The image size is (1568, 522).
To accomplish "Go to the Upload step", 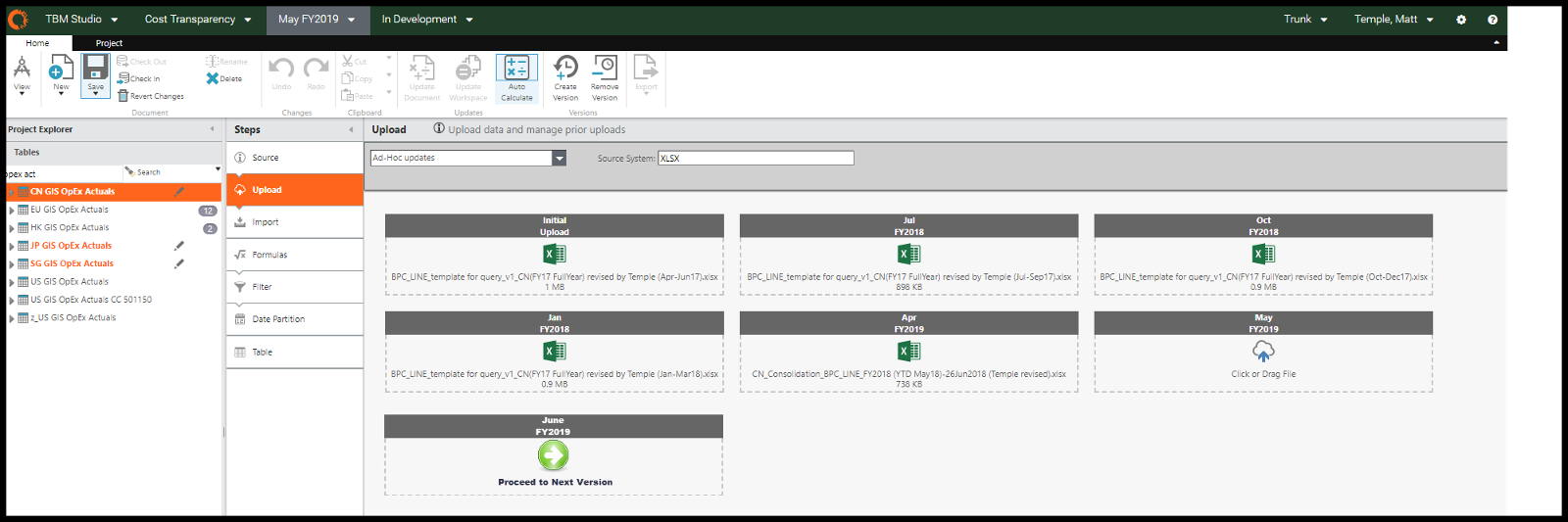I will pos(295,190).
